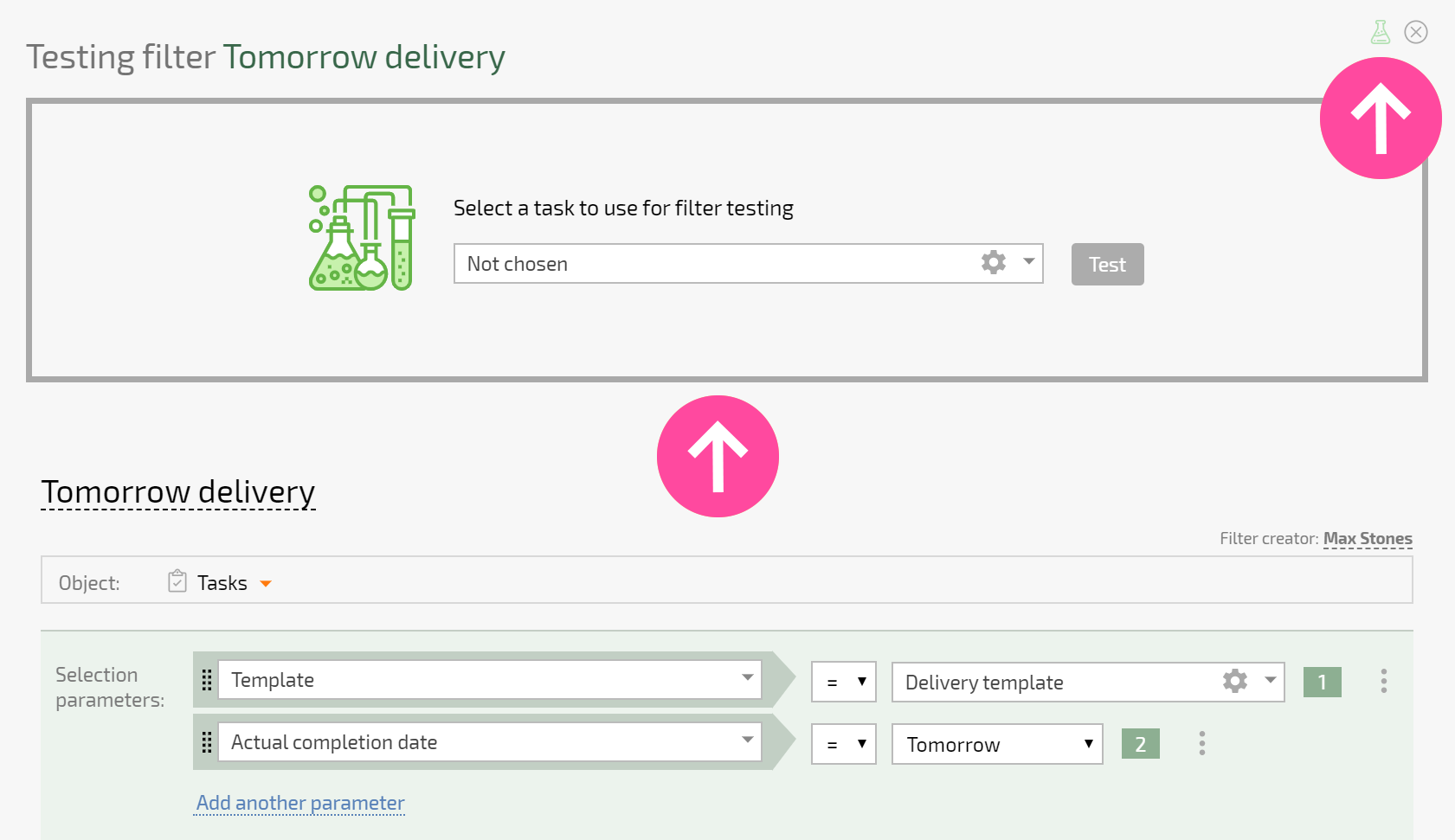Click the 'Testing filter Tomorrow delivery' heading

[x=266, y=57]
